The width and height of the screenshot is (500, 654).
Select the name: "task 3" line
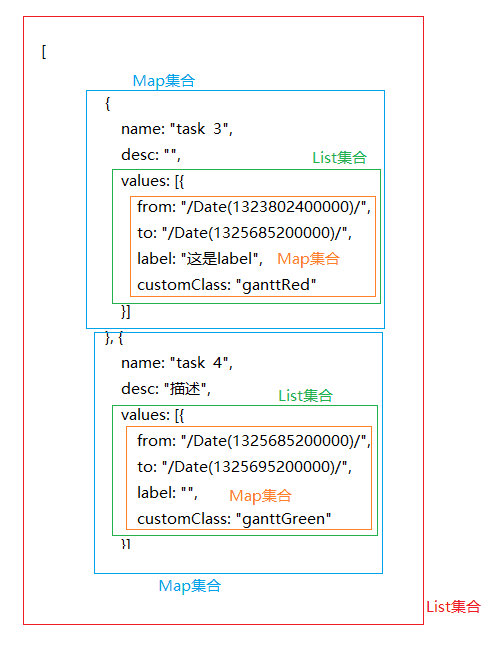click(177, 129)
